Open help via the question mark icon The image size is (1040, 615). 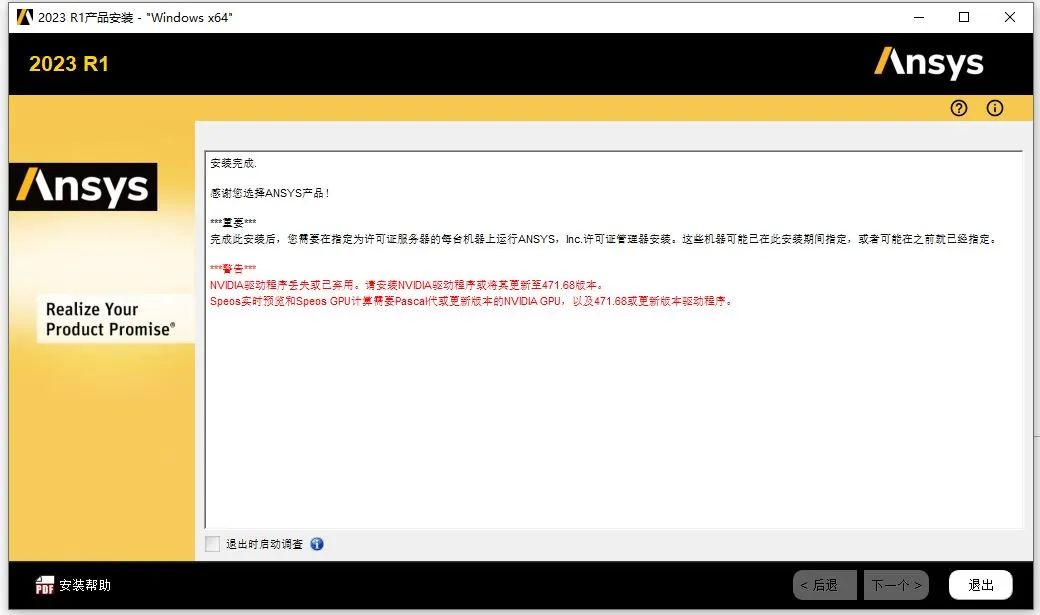[958, 108]
